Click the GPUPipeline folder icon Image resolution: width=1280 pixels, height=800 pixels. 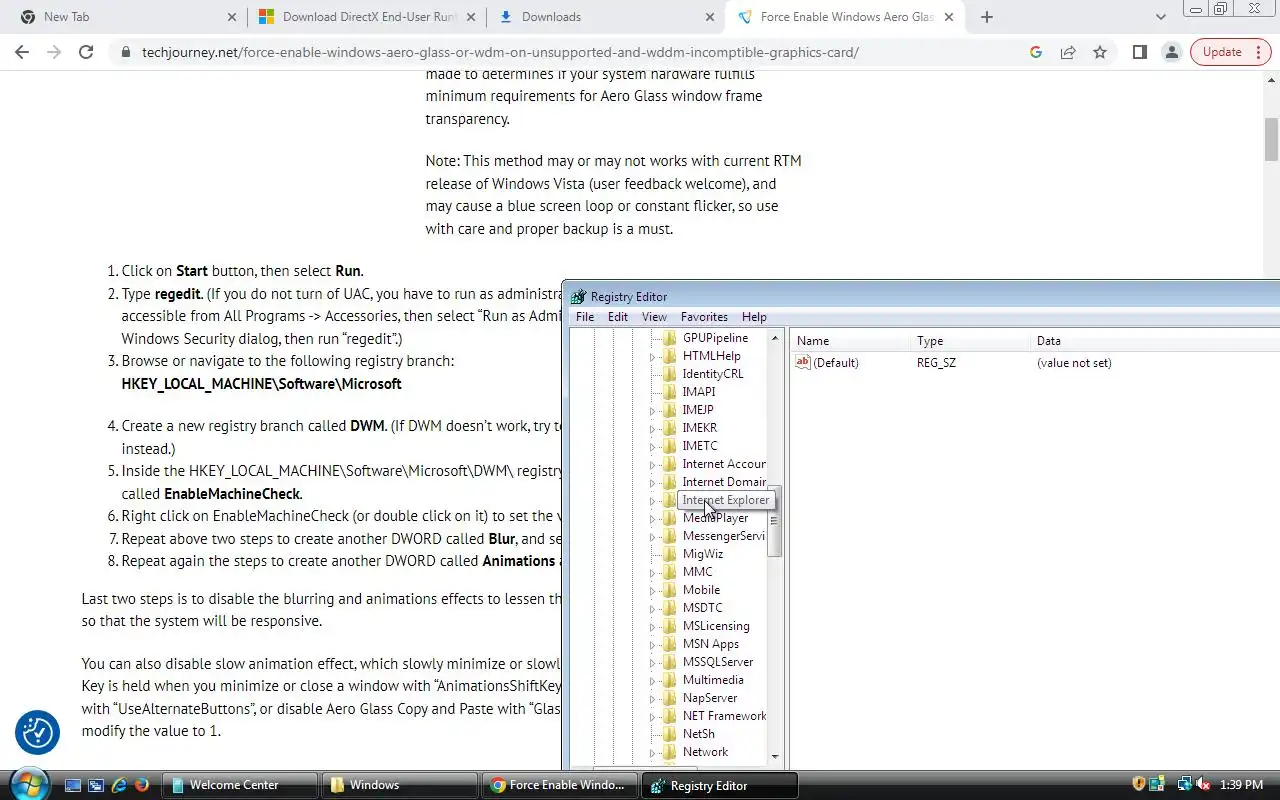tap(670, 338)
